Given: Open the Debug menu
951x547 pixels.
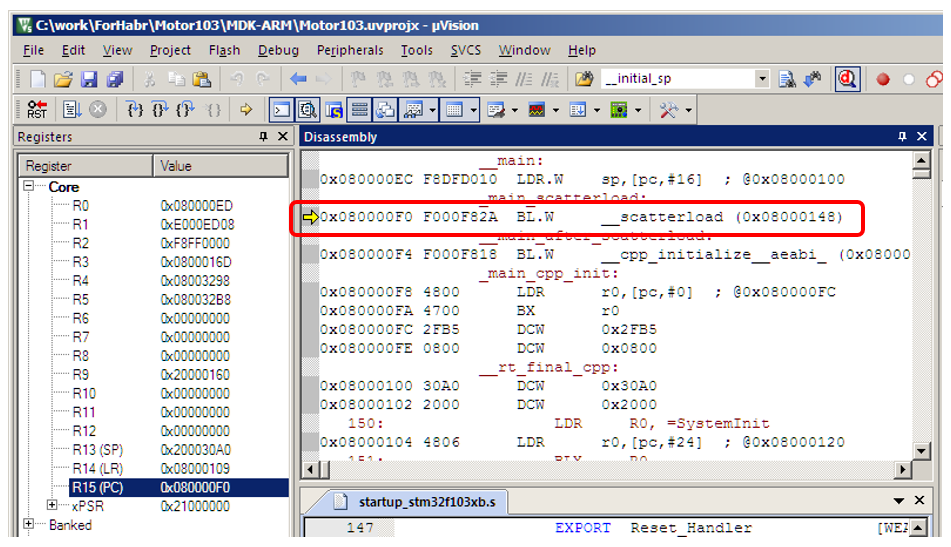Looking at the screenshot, I should [x=278, y=50].
